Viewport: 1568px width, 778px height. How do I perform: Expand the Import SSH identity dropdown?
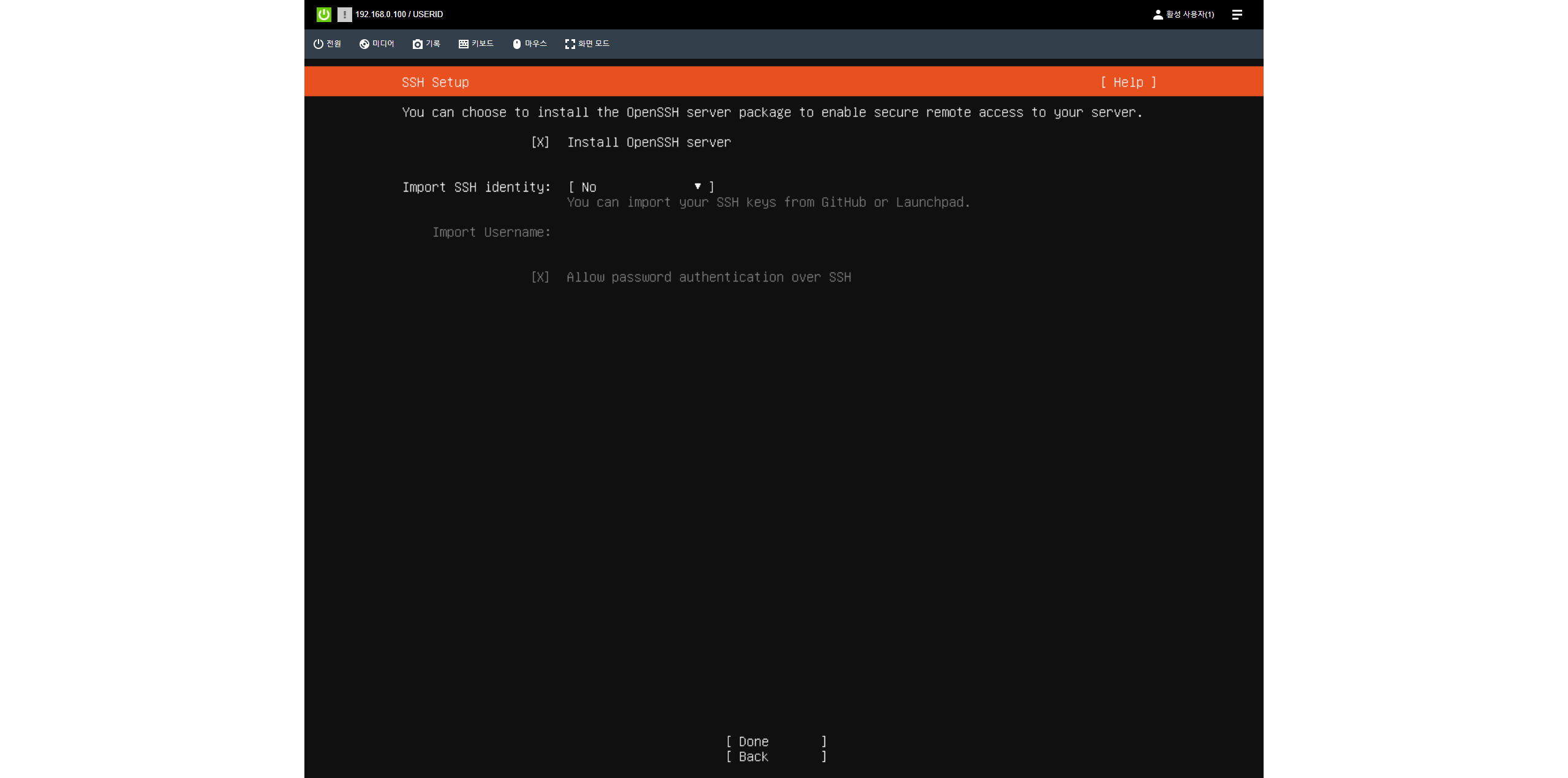point(641,187)
